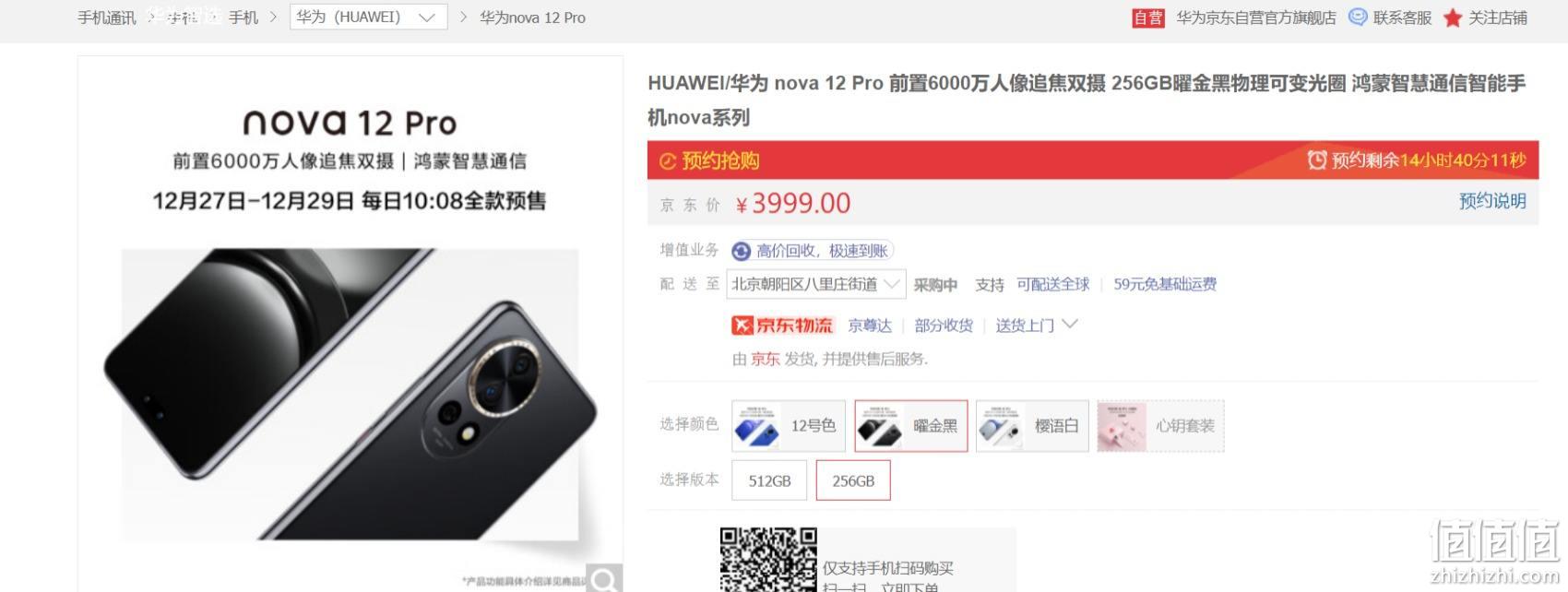Viewport: 1568px width, 592px height.
Task: Go to 手机通讯 breadcrumb category
Action: pos(107,18)
